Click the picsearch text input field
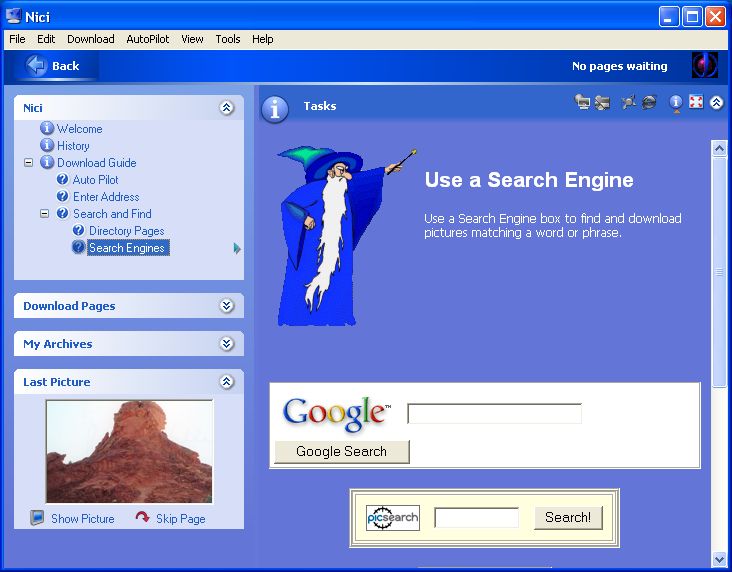 (x=476, y=517)
